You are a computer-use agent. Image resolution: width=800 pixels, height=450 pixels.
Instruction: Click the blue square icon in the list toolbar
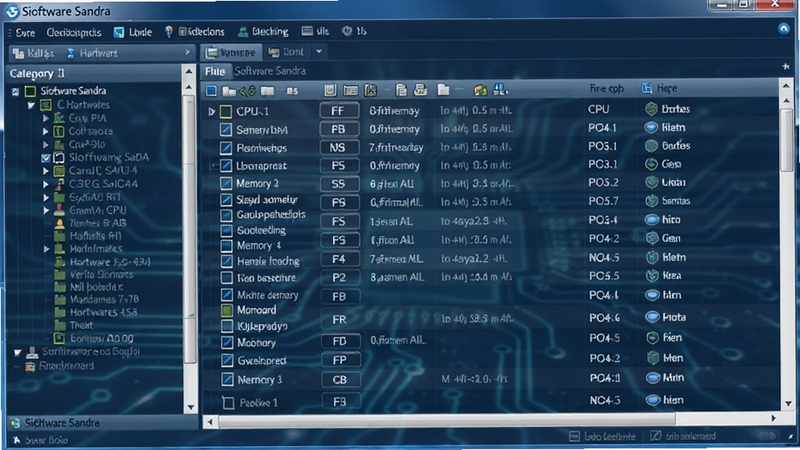[211, 91]
